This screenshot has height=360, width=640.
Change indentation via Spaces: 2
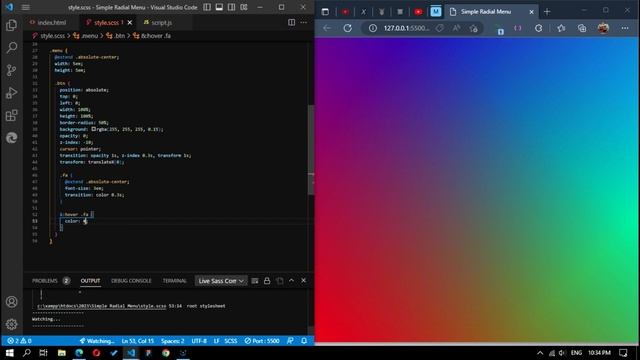(172, 340)
